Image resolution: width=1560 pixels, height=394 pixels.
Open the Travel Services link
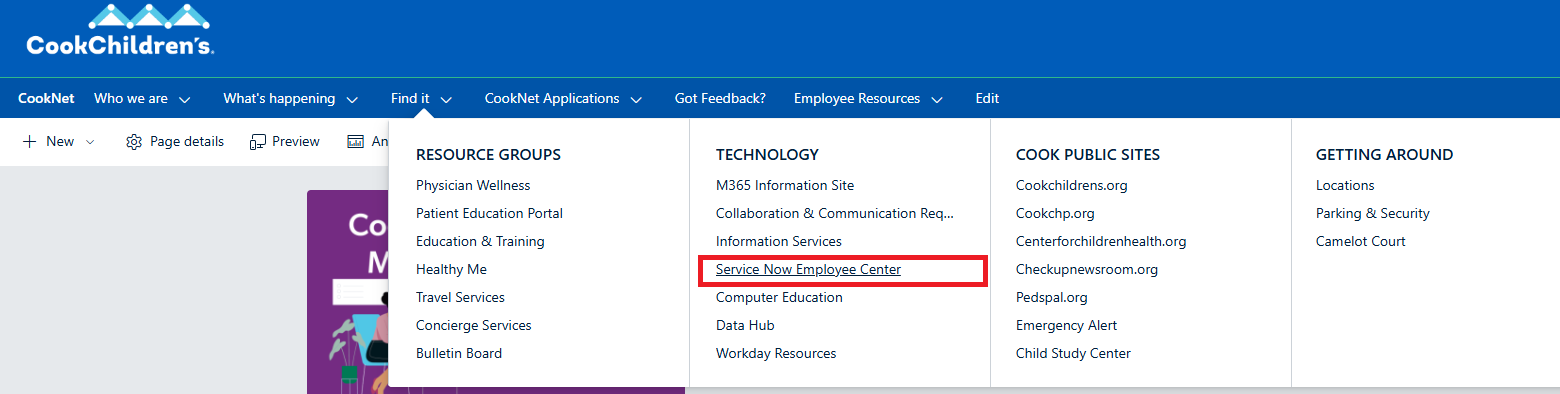coord(460,297)
